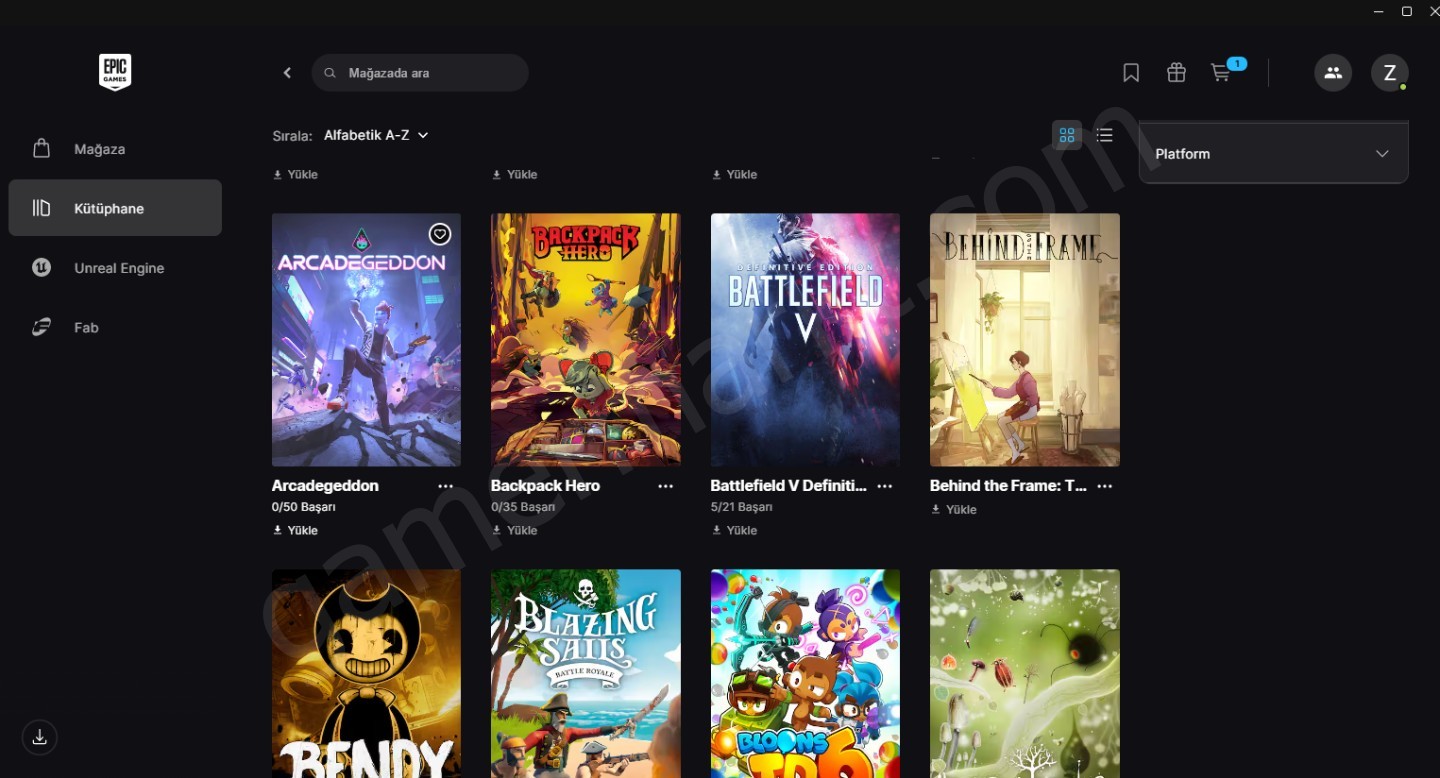Open Behind the Frame's three-dot options menu
Image resolution: width=1440 pixels, height=778 pixels.
click(x=1105, y=486)
